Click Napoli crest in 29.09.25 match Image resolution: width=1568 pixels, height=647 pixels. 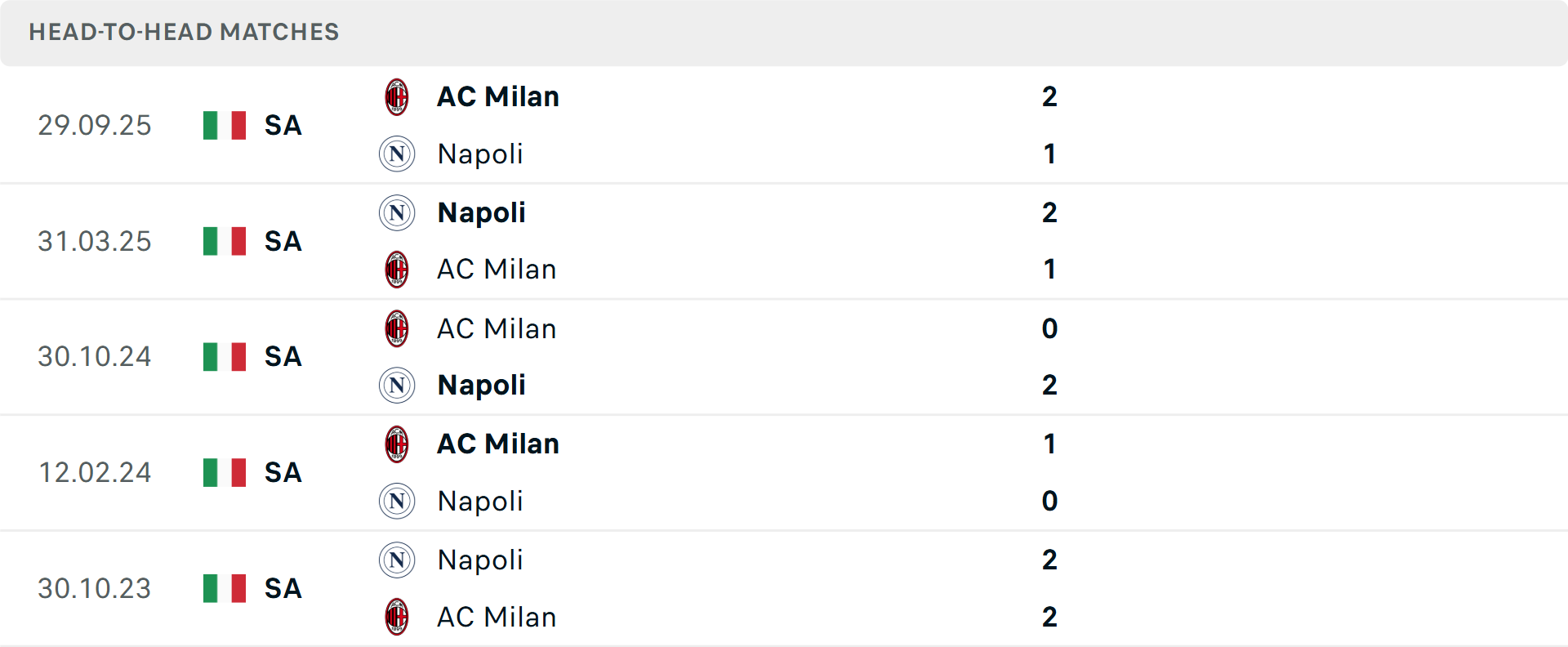point(397,154)
